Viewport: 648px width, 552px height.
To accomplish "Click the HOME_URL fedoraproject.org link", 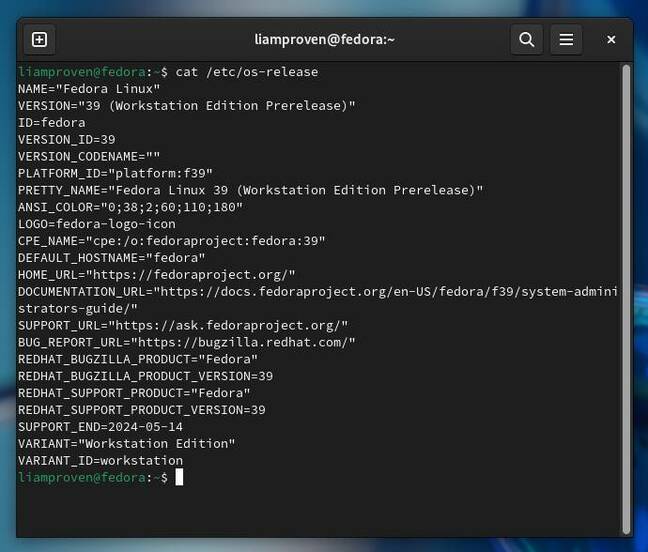I will (x=190, y=275).
